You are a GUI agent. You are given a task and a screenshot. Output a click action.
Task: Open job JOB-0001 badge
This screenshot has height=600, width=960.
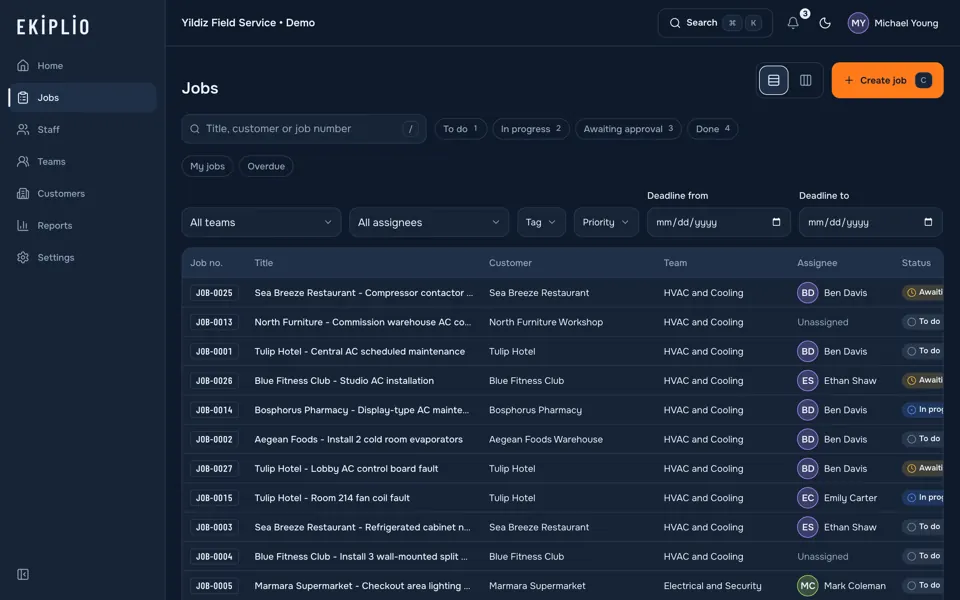[214, 351]
